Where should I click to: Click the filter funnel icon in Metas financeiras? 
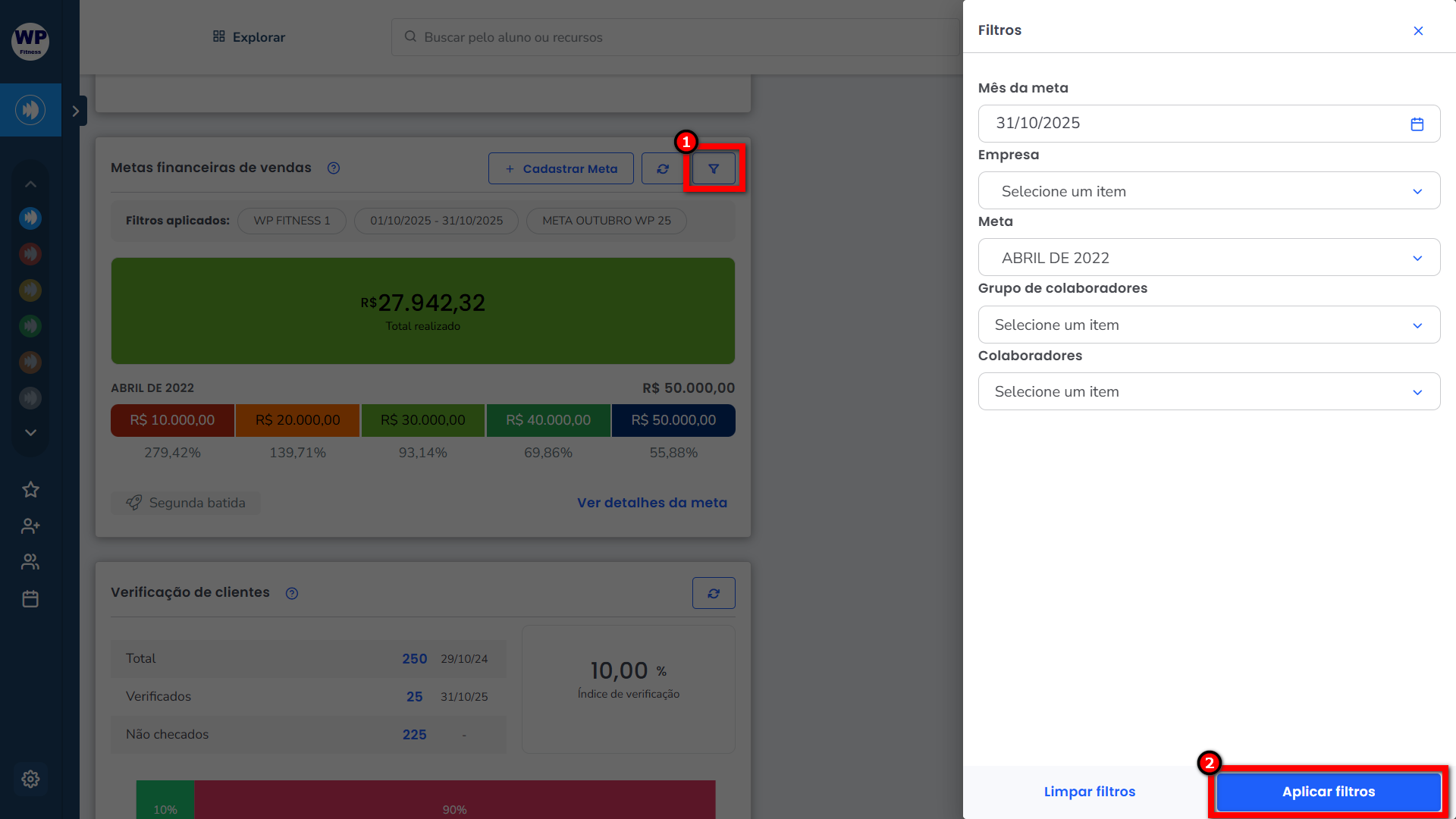pyautogui.click(x=714, y=168)
